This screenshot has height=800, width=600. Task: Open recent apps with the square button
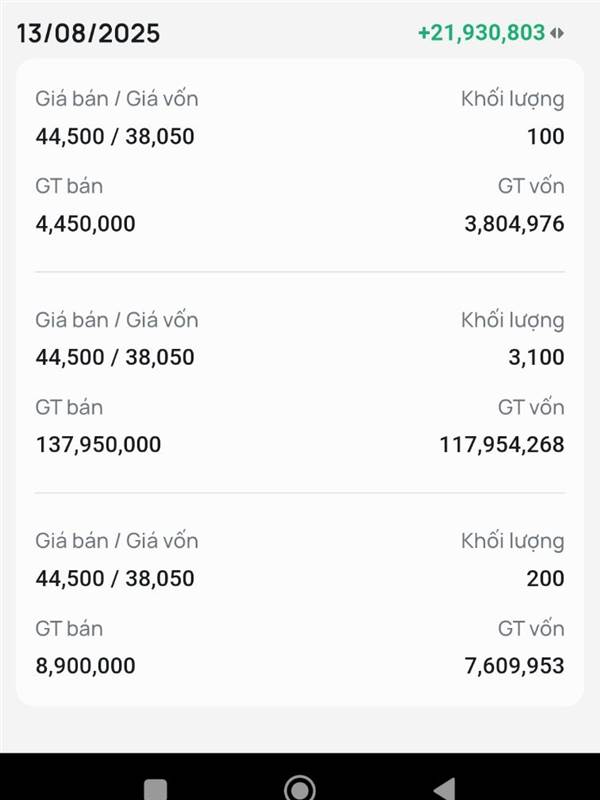click(x=155, y=789)
